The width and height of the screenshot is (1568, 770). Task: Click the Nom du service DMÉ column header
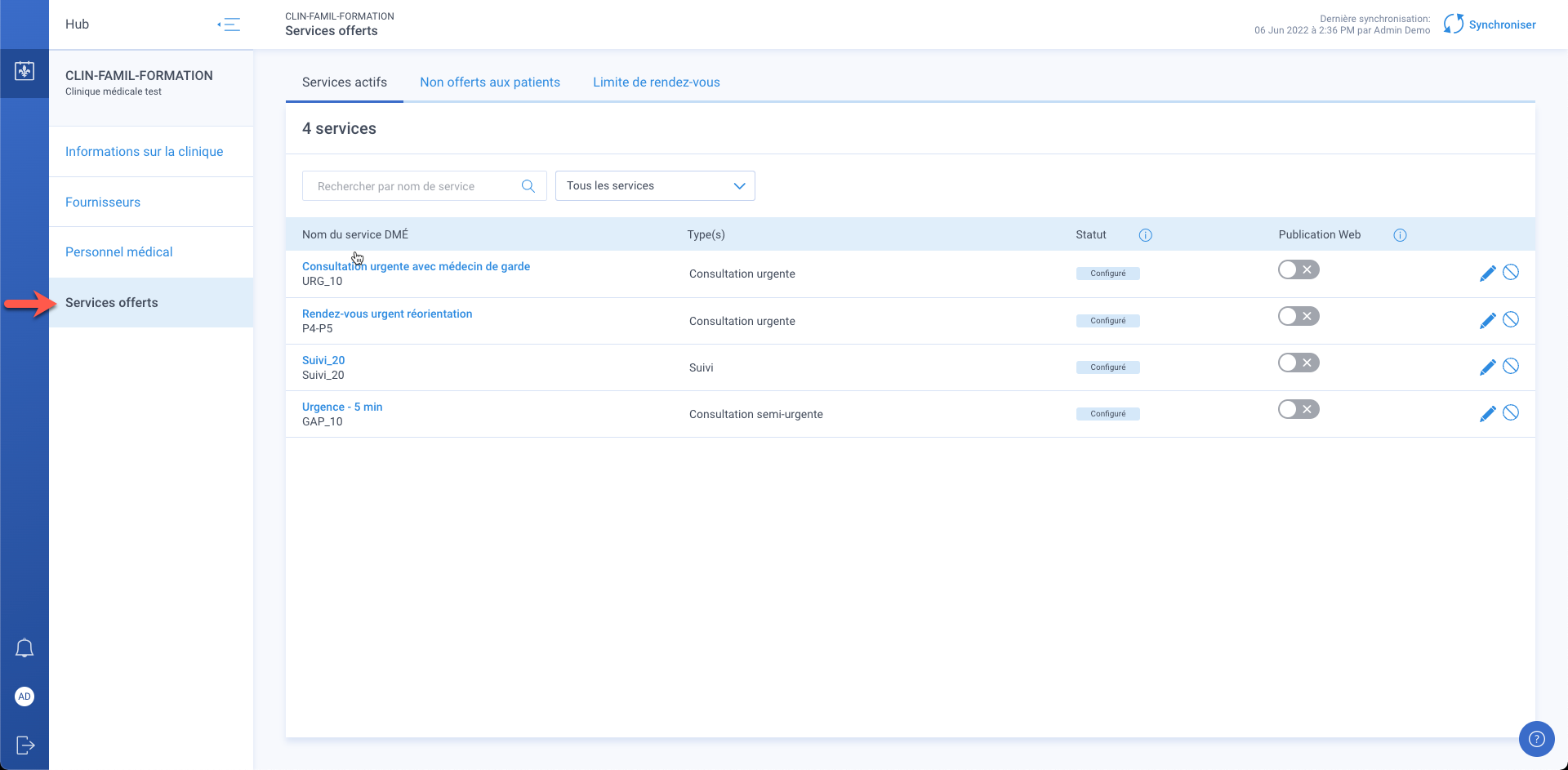tap(355, 234)
